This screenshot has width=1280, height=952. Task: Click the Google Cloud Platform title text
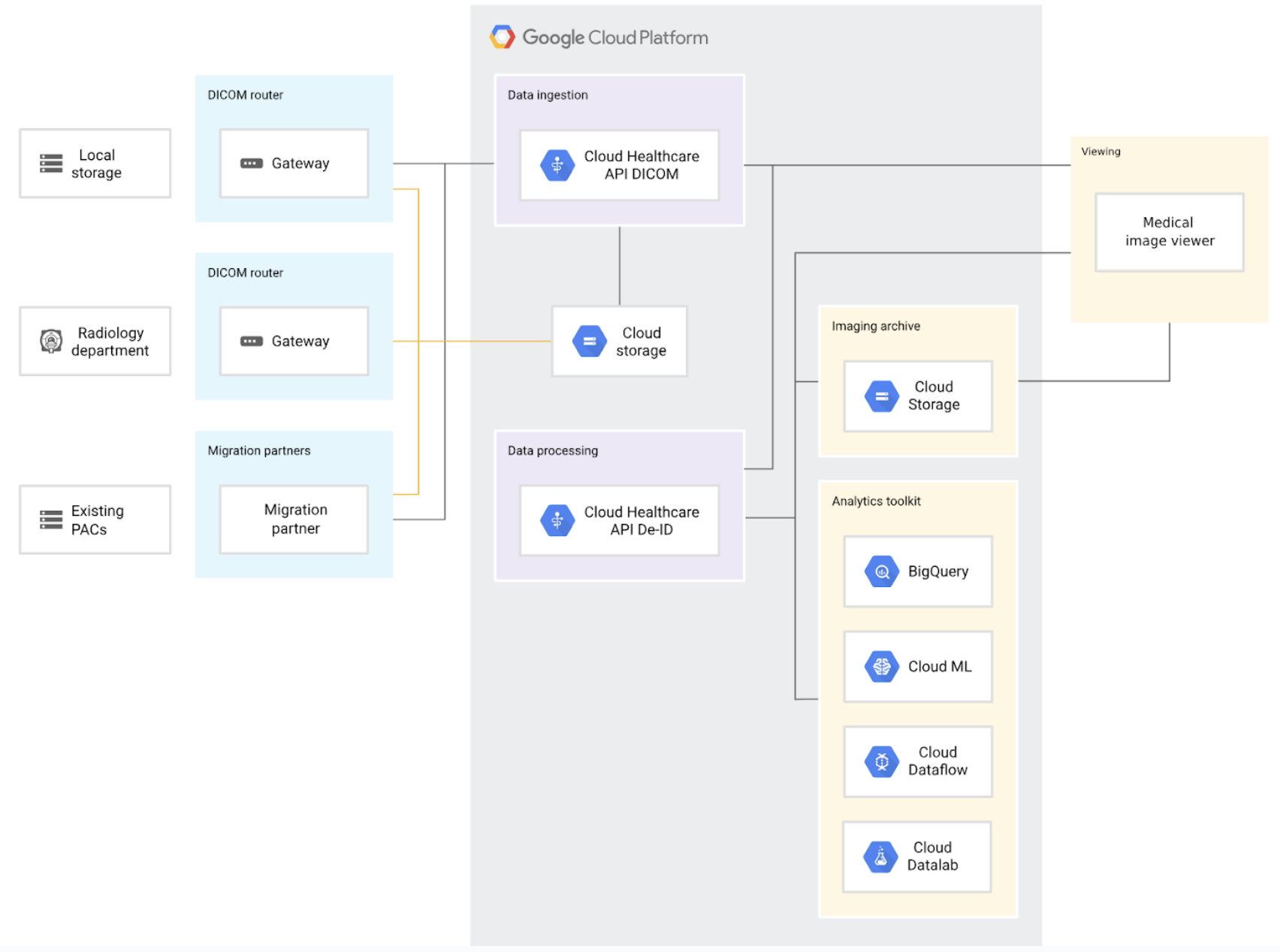615,38
